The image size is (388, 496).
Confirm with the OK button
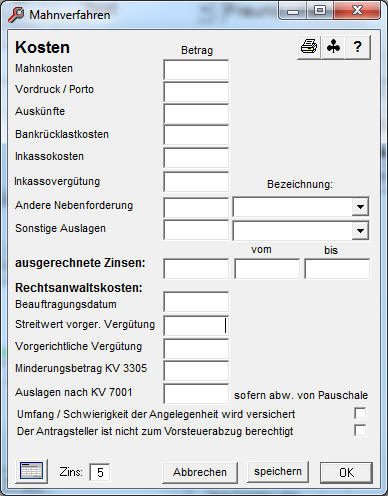[346, 472]
